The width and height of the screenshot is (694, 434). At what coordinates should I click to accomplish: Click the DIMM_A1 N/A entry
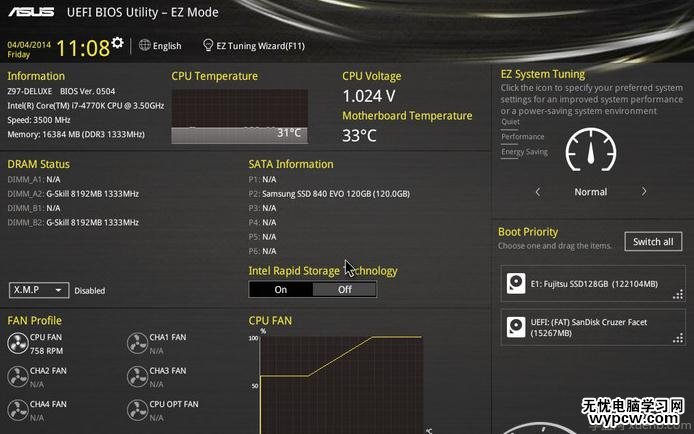pyautogui.click(x=34, y=180)
